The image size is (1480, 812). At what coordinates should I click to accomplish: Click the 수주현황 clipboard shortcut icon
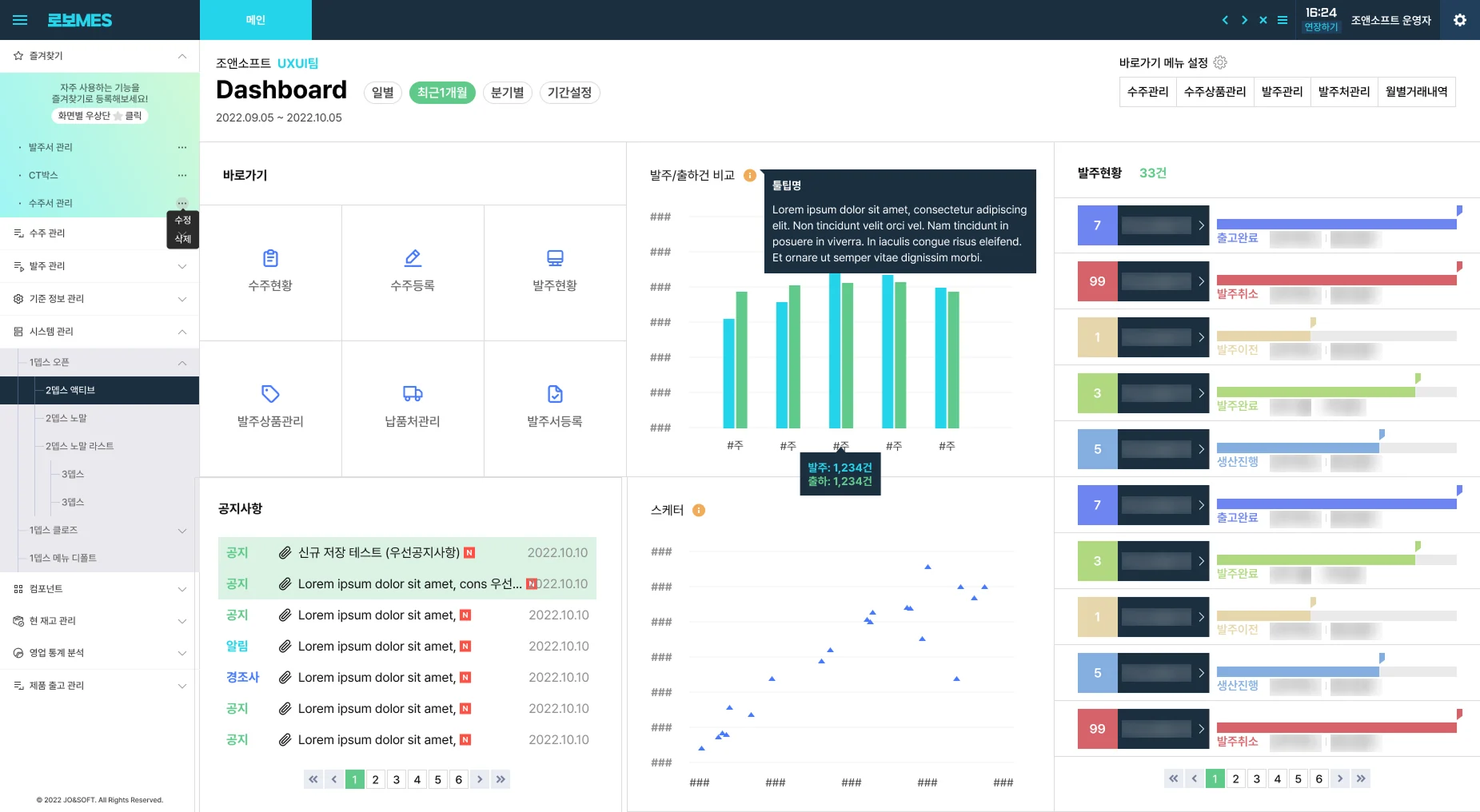pyautogui.click(x=270, y=258)
